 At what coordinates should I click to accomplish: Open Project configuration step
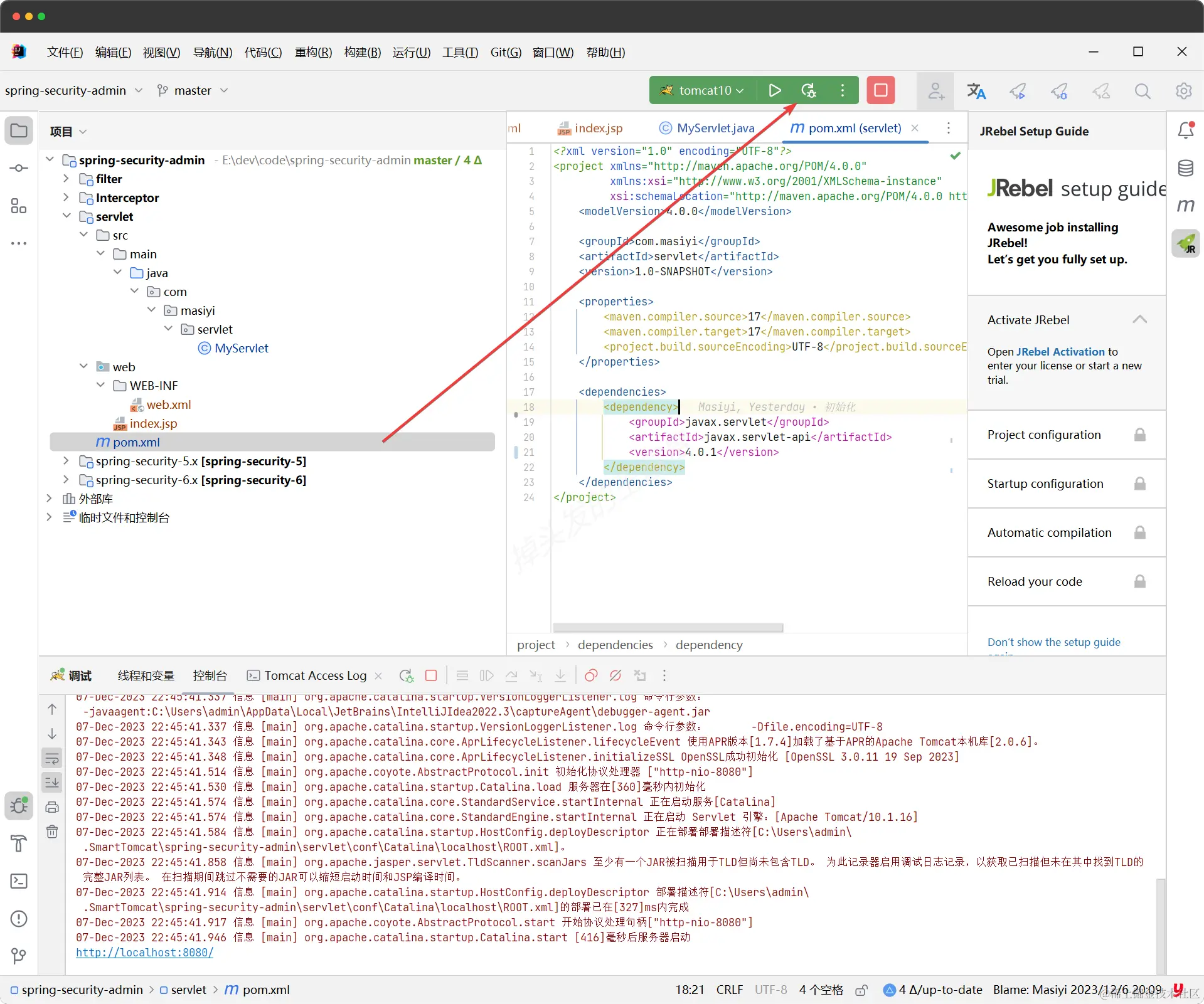1067,435
